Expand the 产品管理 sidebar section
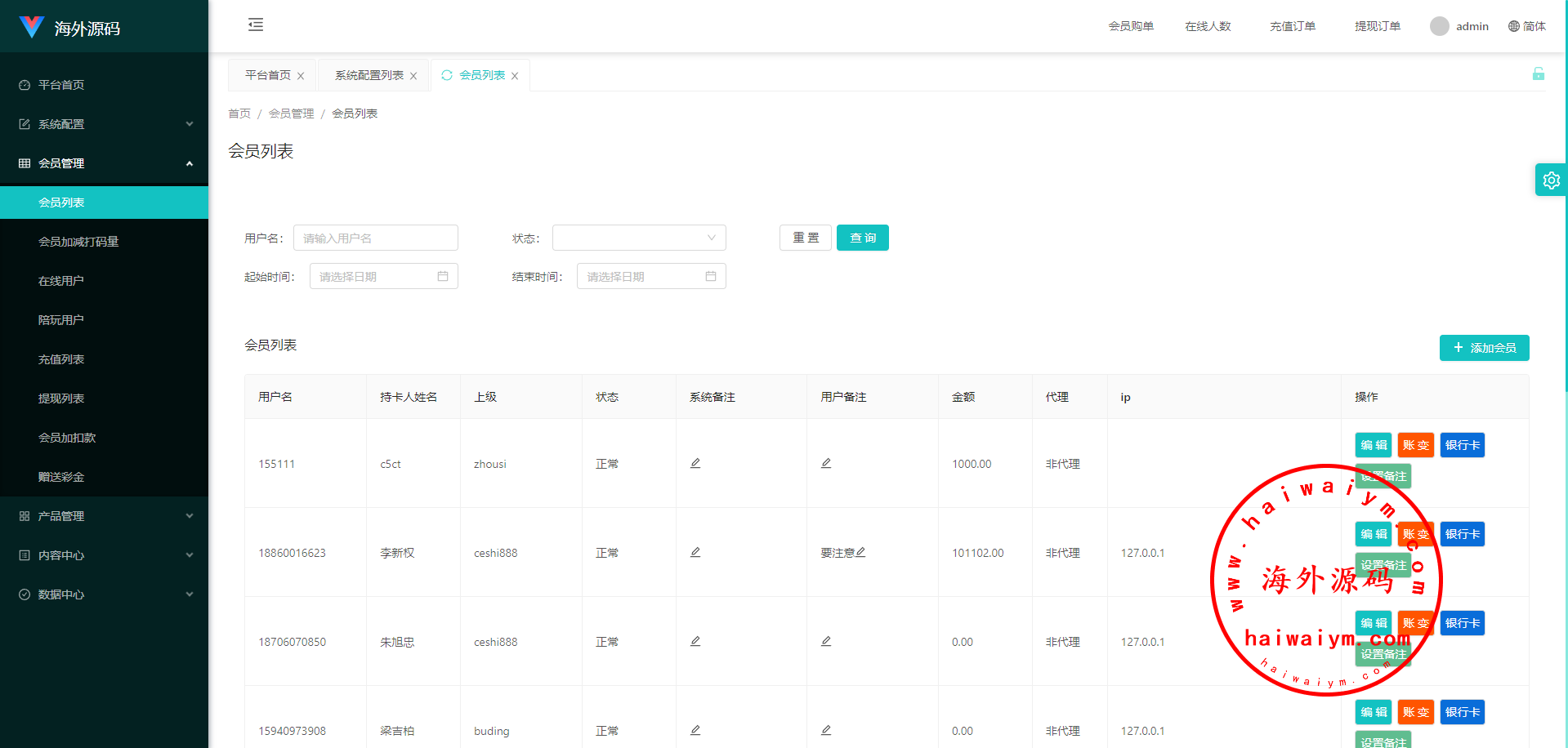 (x=105, y=516)
